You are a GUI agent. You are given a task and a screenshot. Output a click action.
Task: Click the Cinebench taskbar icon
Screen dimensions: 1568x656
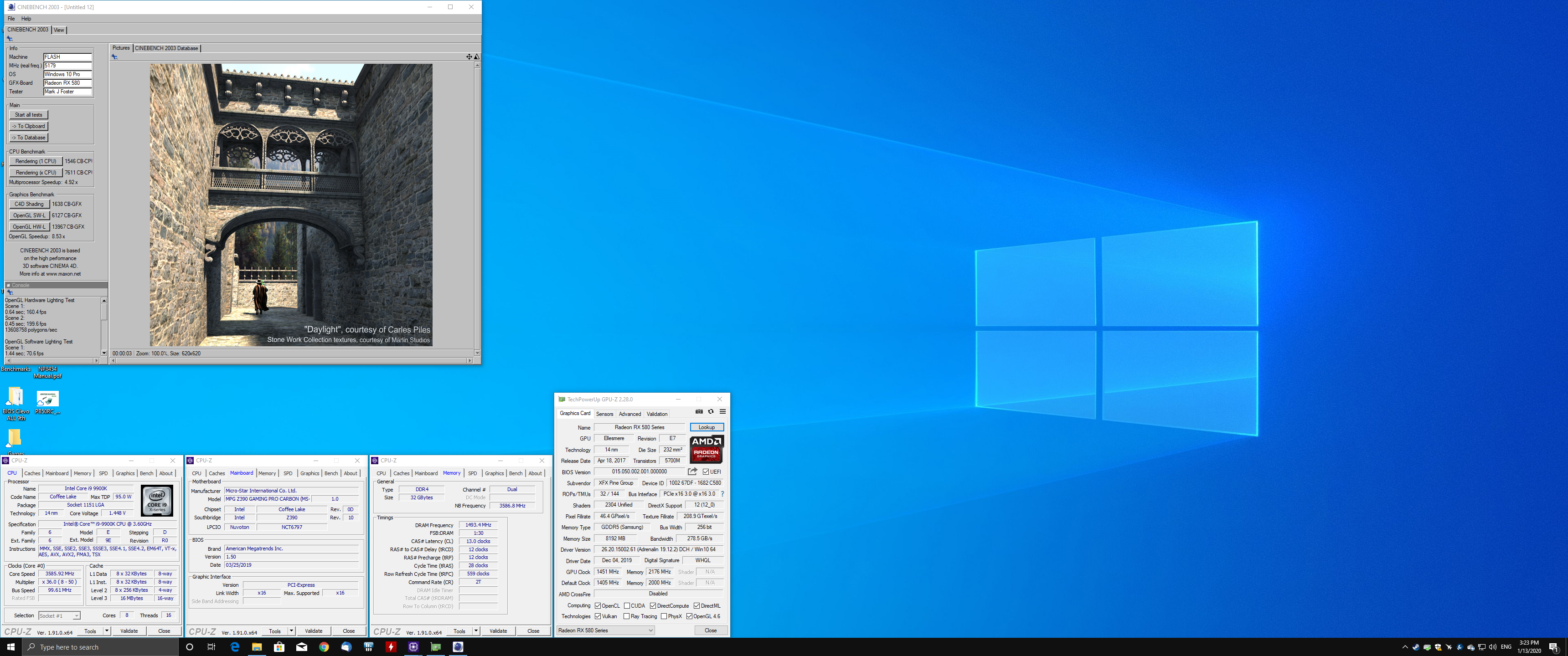458,647
